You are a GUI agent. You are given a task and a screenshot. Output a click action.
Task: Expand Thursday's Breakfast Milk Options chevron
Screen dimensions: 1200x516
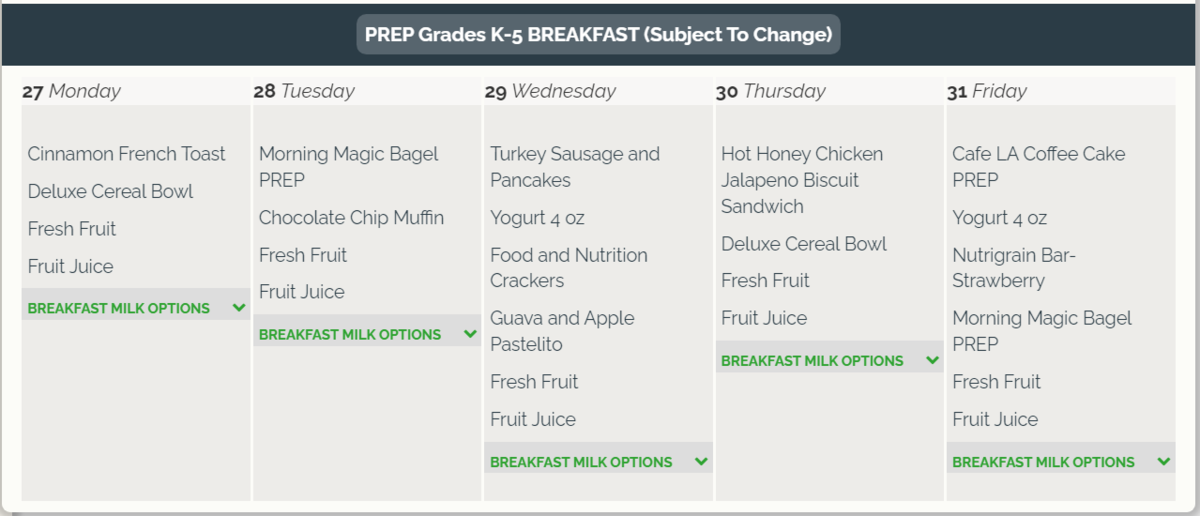click(932, 360)
